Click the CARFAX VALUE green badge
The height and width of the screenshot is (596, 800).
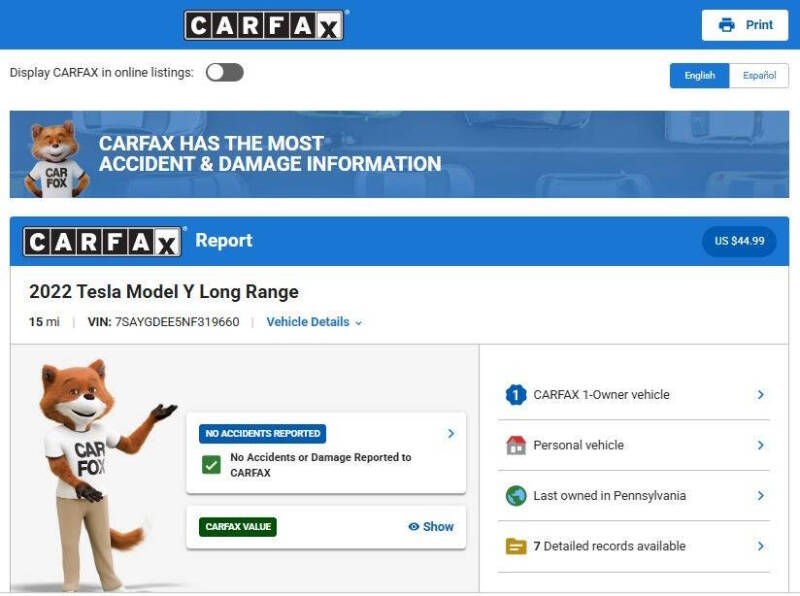(238, 527)
